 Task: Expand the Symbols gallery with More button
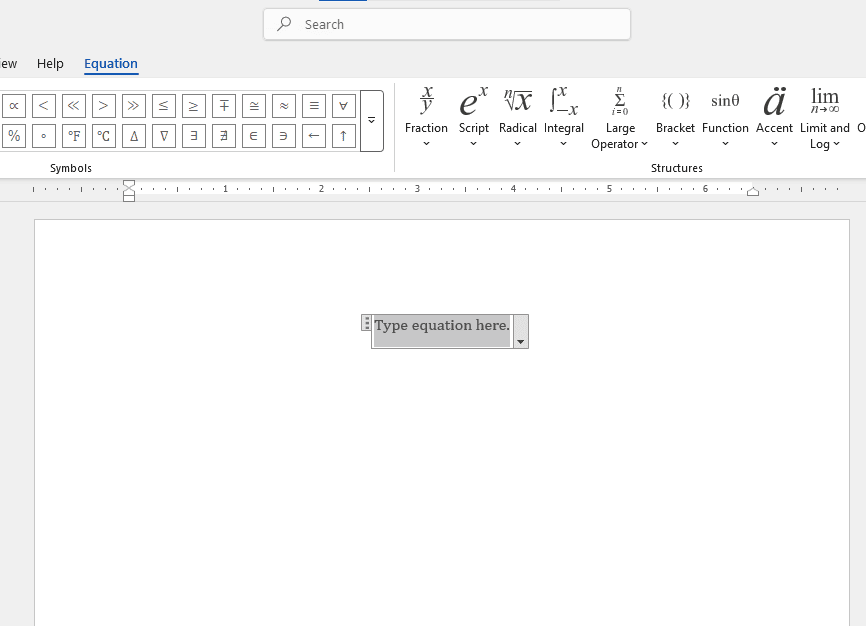pyautogui.click(x=372, y=121)
